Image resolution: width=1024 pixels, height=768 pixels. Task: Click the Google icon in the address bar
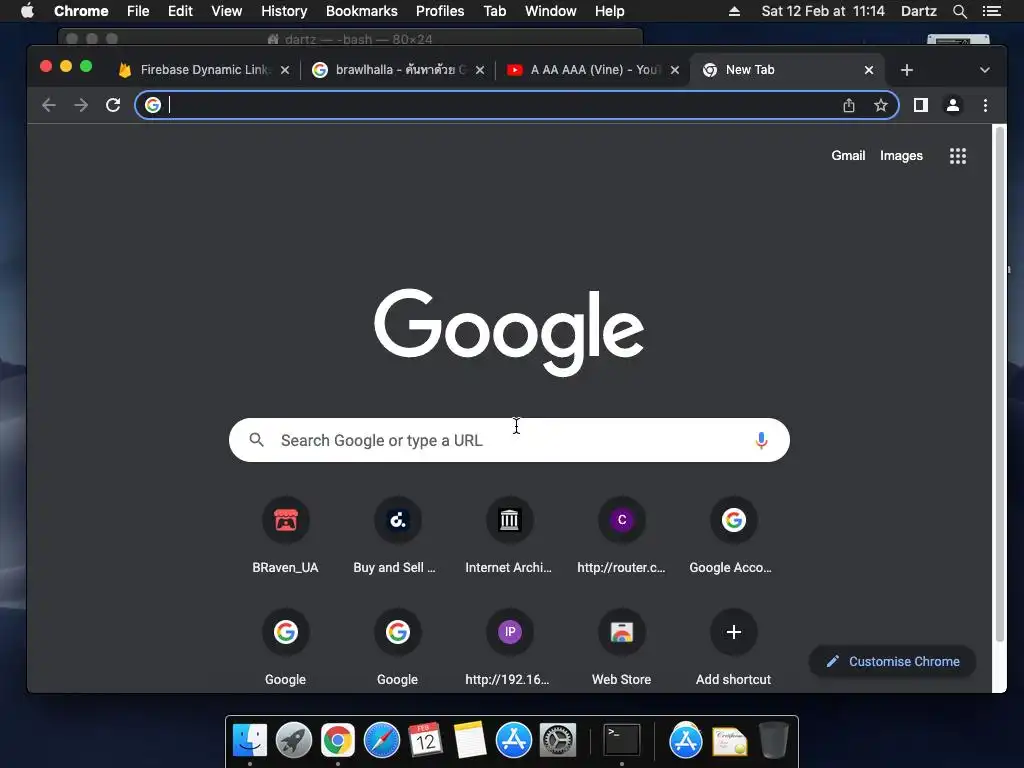coord(153,105)
